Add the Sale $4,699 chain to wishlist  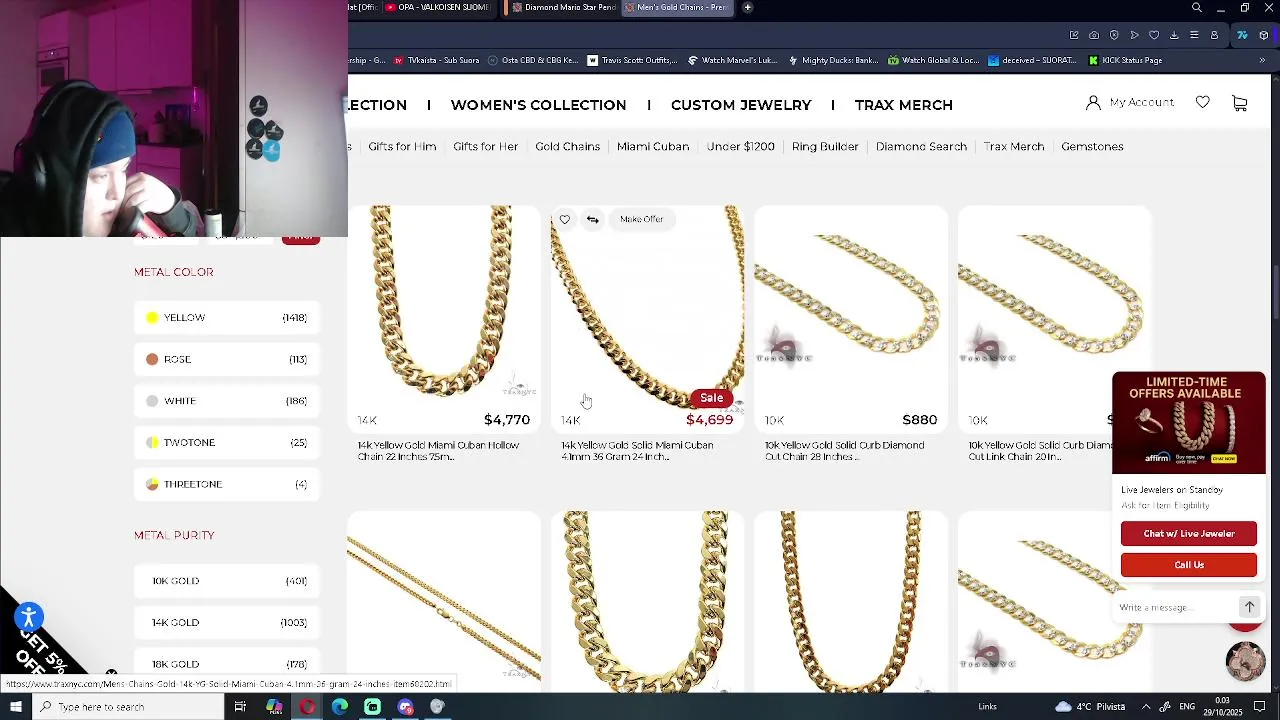coord(565,219)
